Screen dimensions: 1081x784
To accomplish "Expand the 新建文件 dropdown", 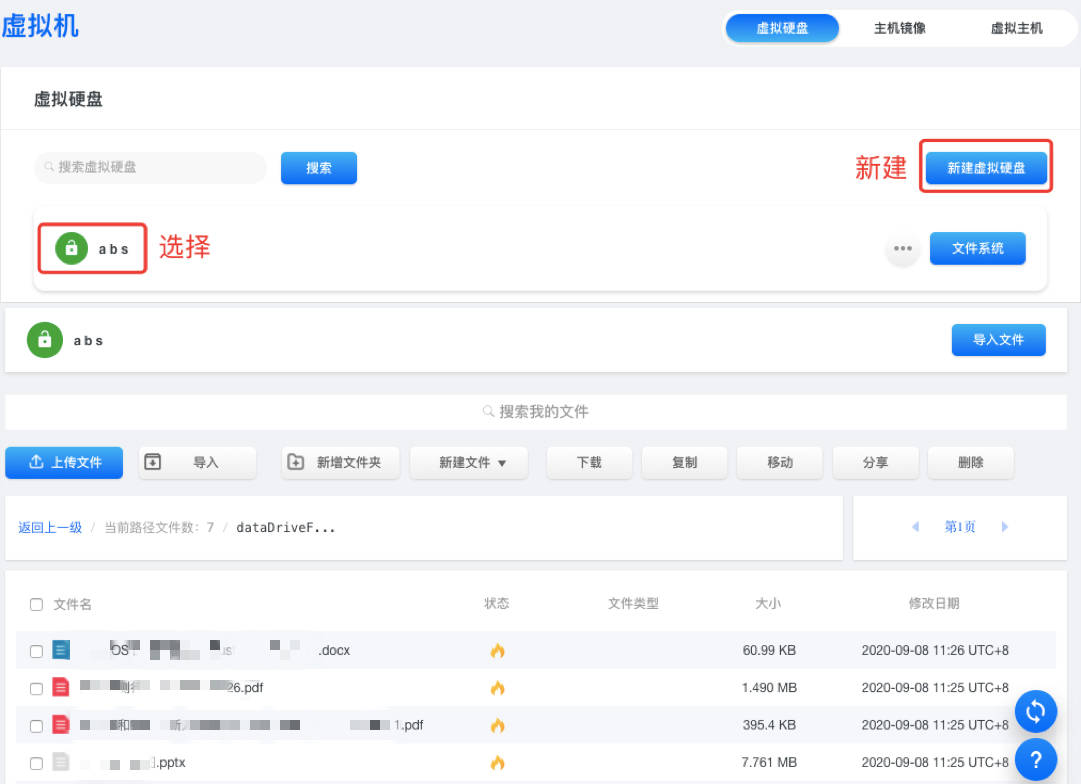I will pos(469,462).
